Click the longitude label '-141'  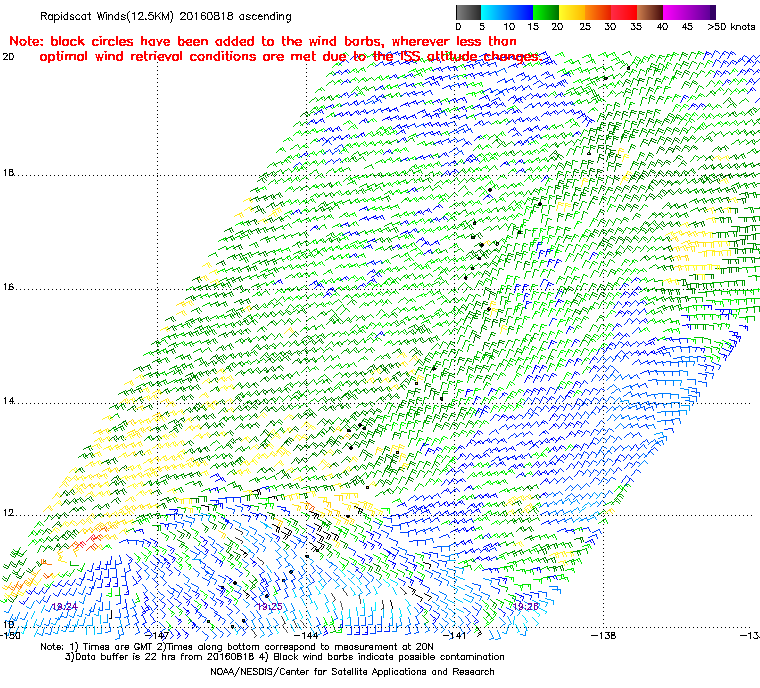(x=455, y=635)
